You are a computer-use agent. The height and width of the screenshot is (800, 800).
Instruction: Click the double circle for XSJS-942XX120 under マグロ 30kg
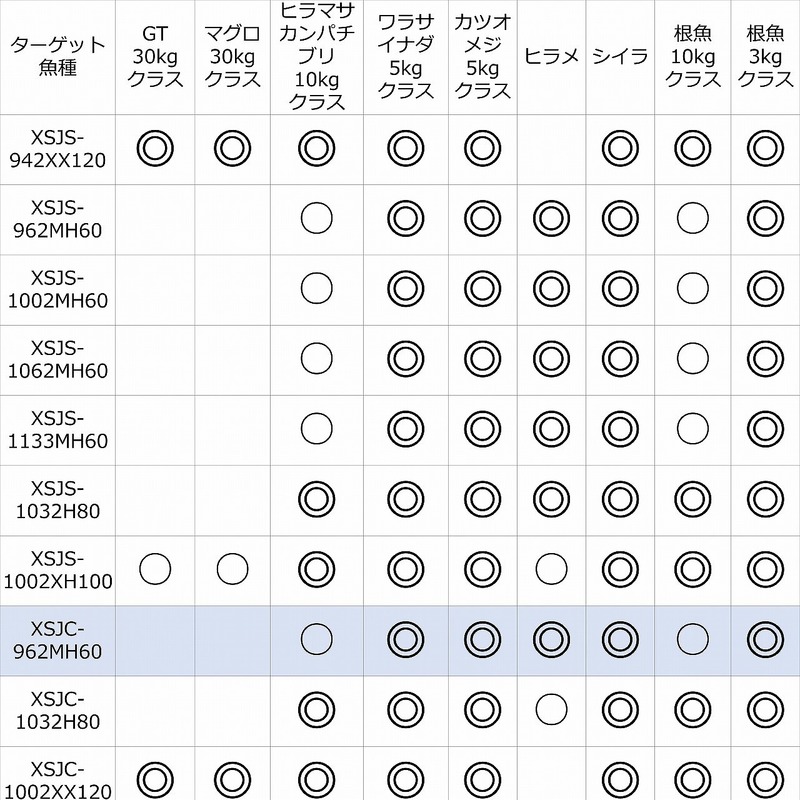tap(233, 149)
